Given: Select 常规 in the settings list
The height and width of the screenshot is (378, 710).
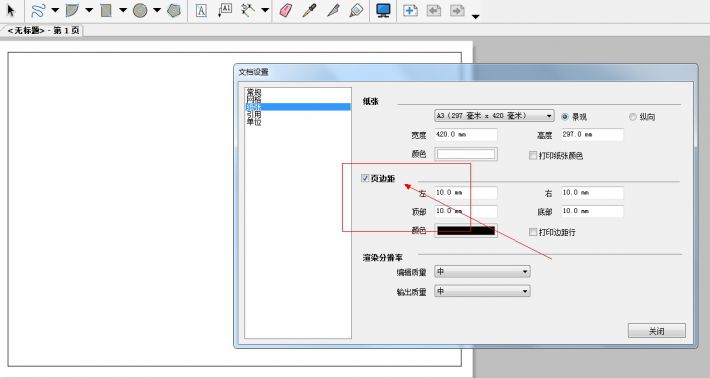Looking at the screenshot, I should [x=254, y=92].
